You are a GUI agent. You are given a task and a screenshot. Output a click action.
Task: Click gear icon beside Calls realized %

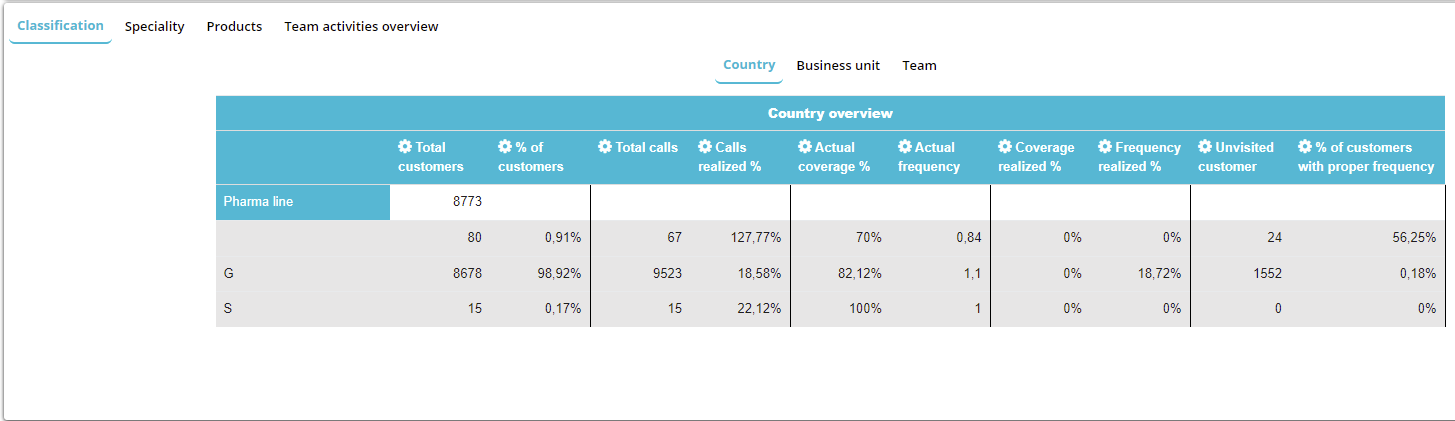pos(705,147)
